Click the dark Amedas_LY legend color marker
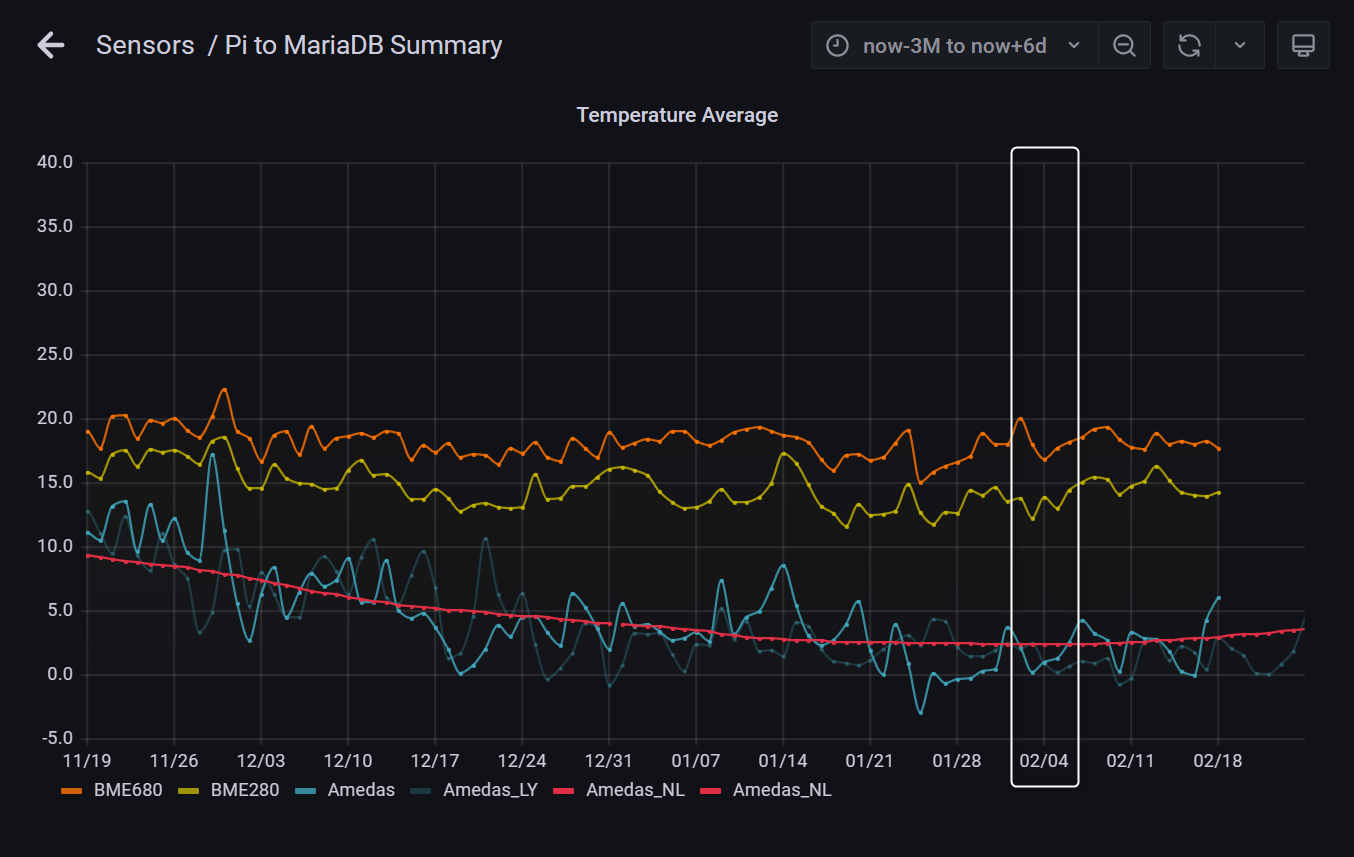Screen dimensions: 1354x857 [423, 790]
